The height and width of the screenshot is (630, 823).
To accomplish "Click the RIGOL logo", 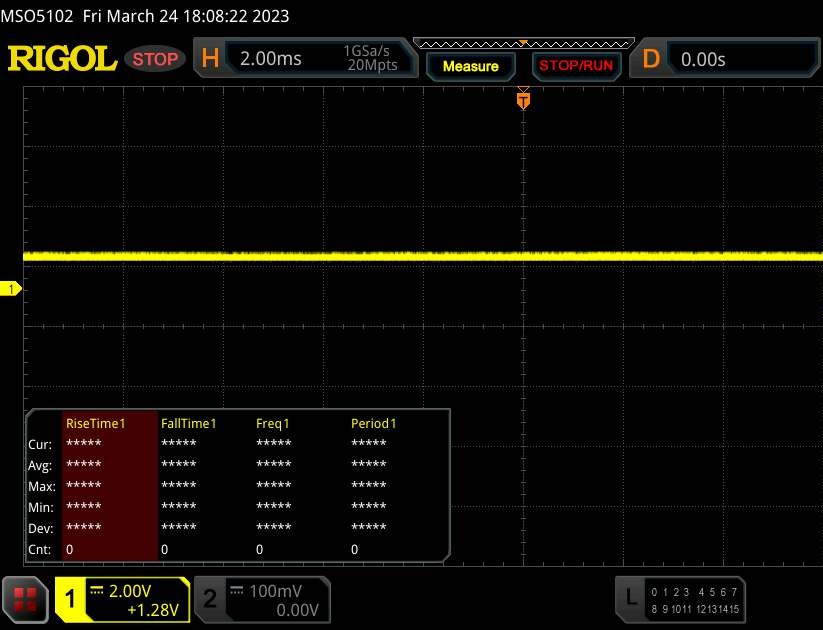I will [x=62, y=58].
